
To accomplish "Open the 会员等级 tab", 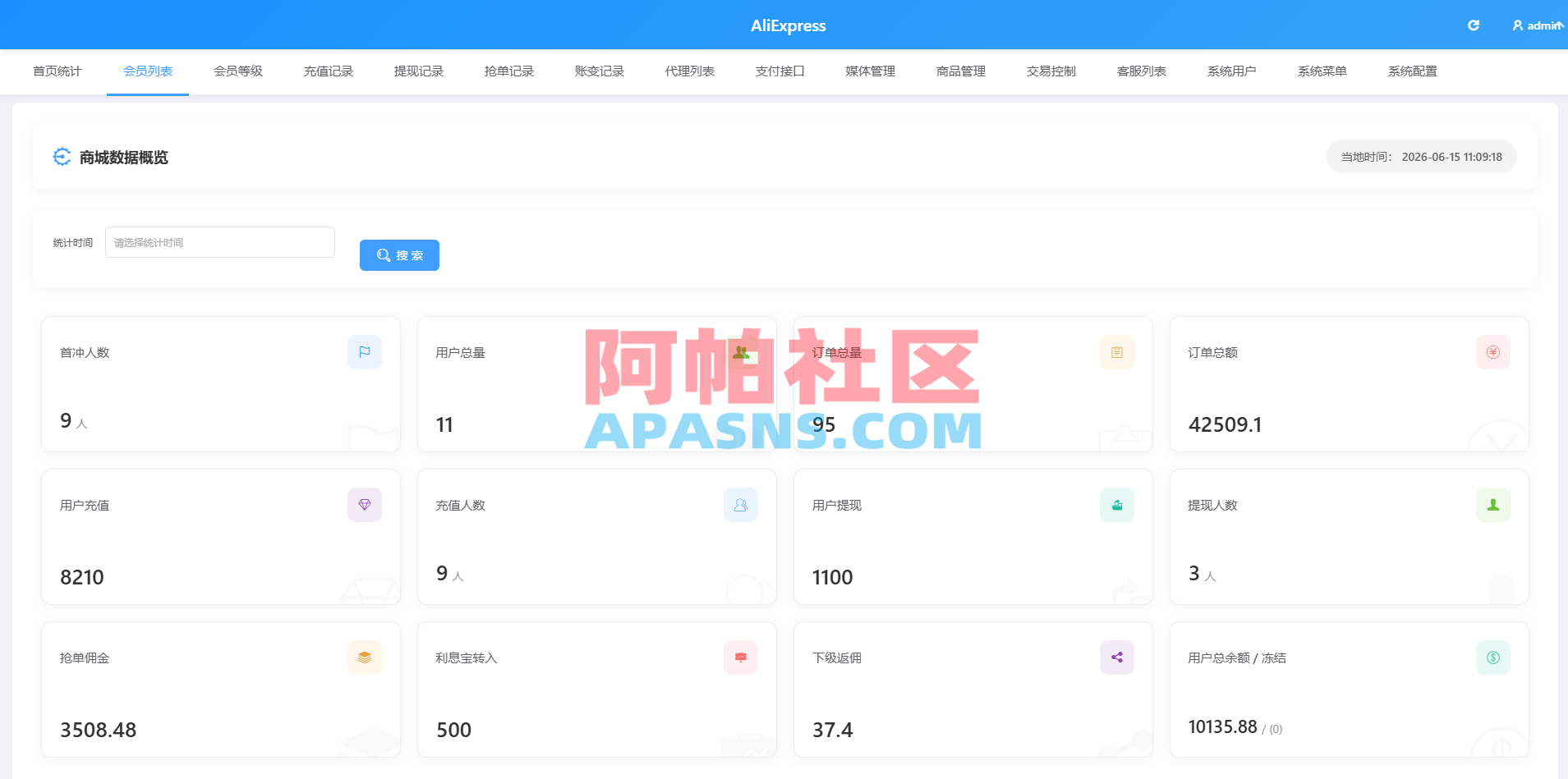I will click(238, 71).
